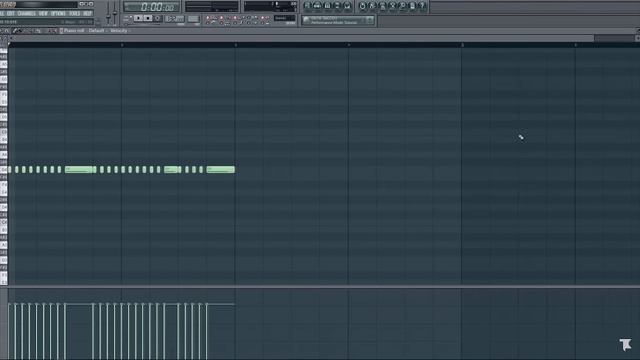The height and width of the screenshot is (360, 640).
Task: Open the HELP menu
Action: [x=87, y=13]
